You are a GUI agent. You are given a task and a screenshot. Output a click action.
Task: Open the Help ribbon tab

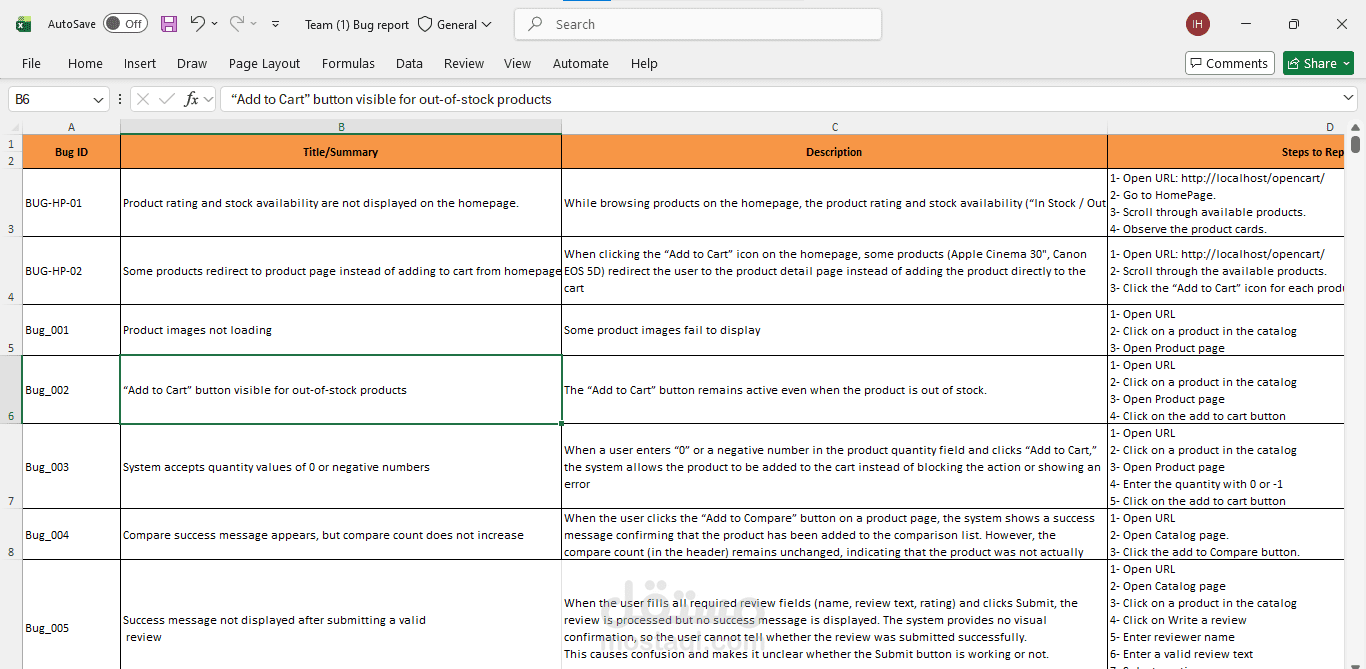644,63
